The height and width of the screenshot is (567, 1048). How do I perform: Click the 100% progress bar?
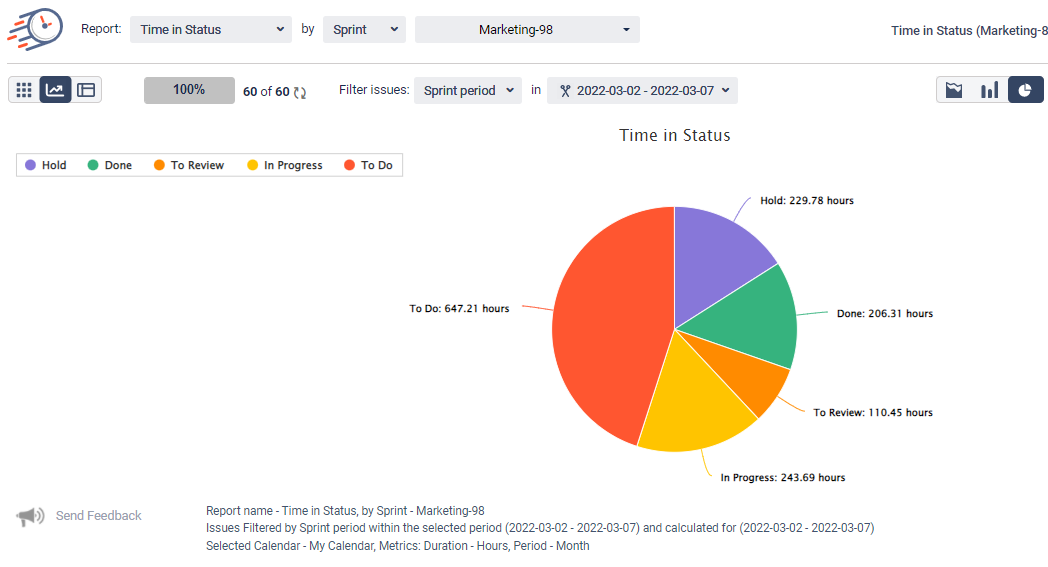(189, 90)
